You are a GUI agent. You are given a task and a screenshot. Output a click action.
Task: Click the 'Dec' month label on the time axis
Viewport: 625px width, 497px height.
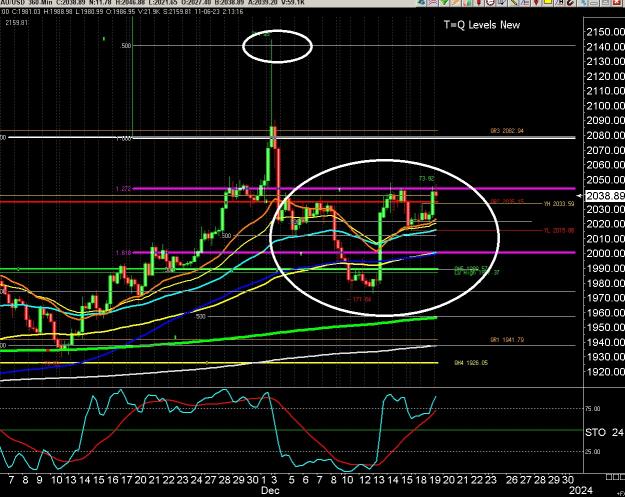click(270, 490)
